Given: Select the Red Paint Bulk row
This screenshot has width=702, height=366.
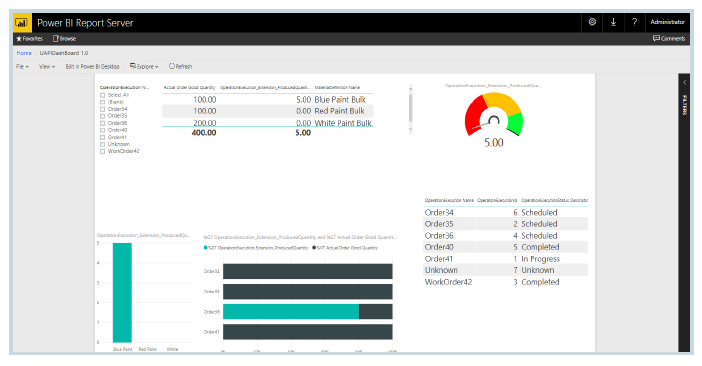Looking at the screenshot, I should click(x=268, y=111).
